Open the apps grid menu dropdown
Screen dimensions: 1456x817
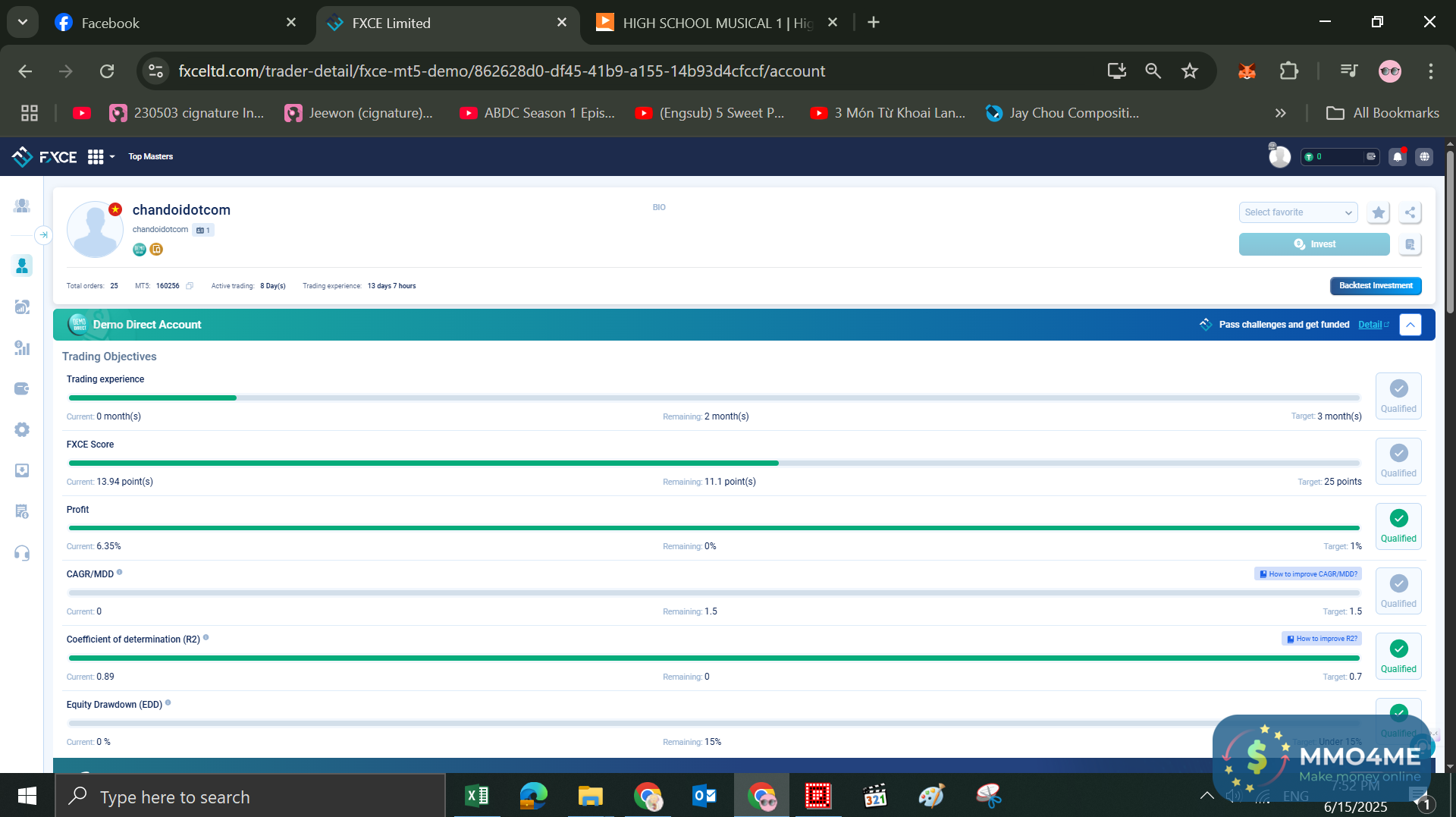pos(101,156)
